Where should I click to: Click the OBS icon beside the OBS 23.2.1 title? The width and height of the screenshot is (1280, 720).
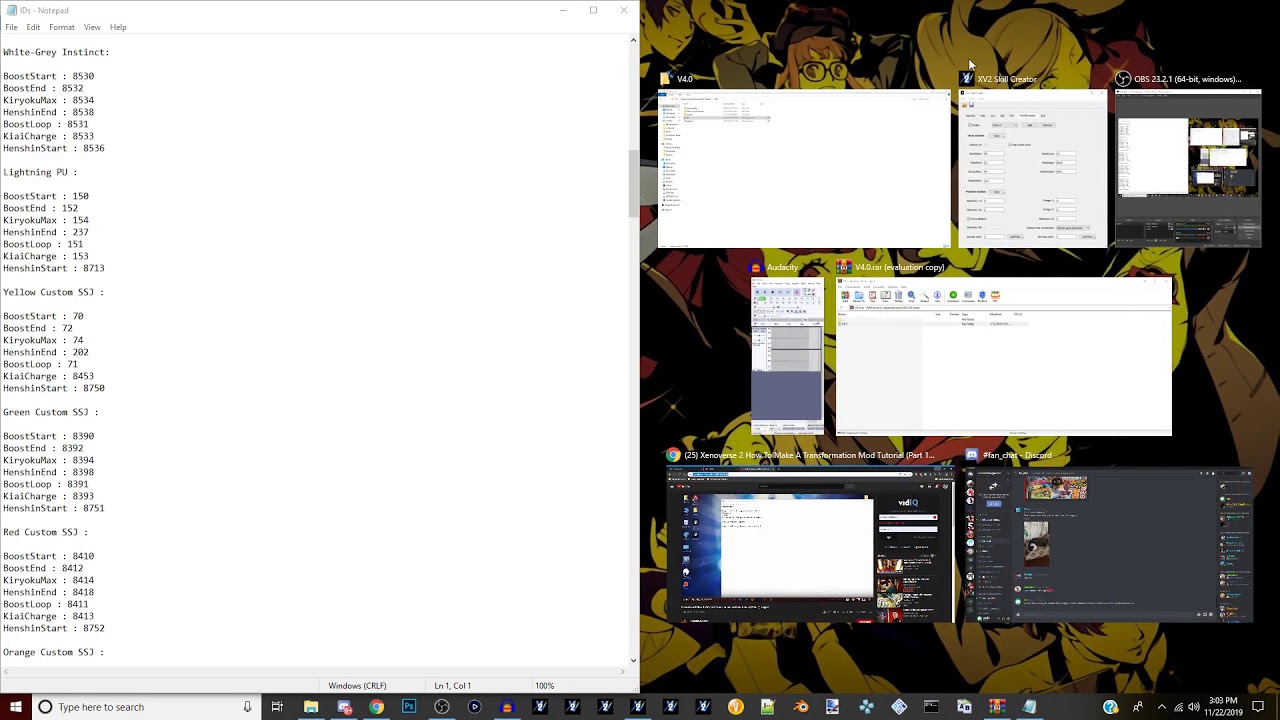(1123, 79)
